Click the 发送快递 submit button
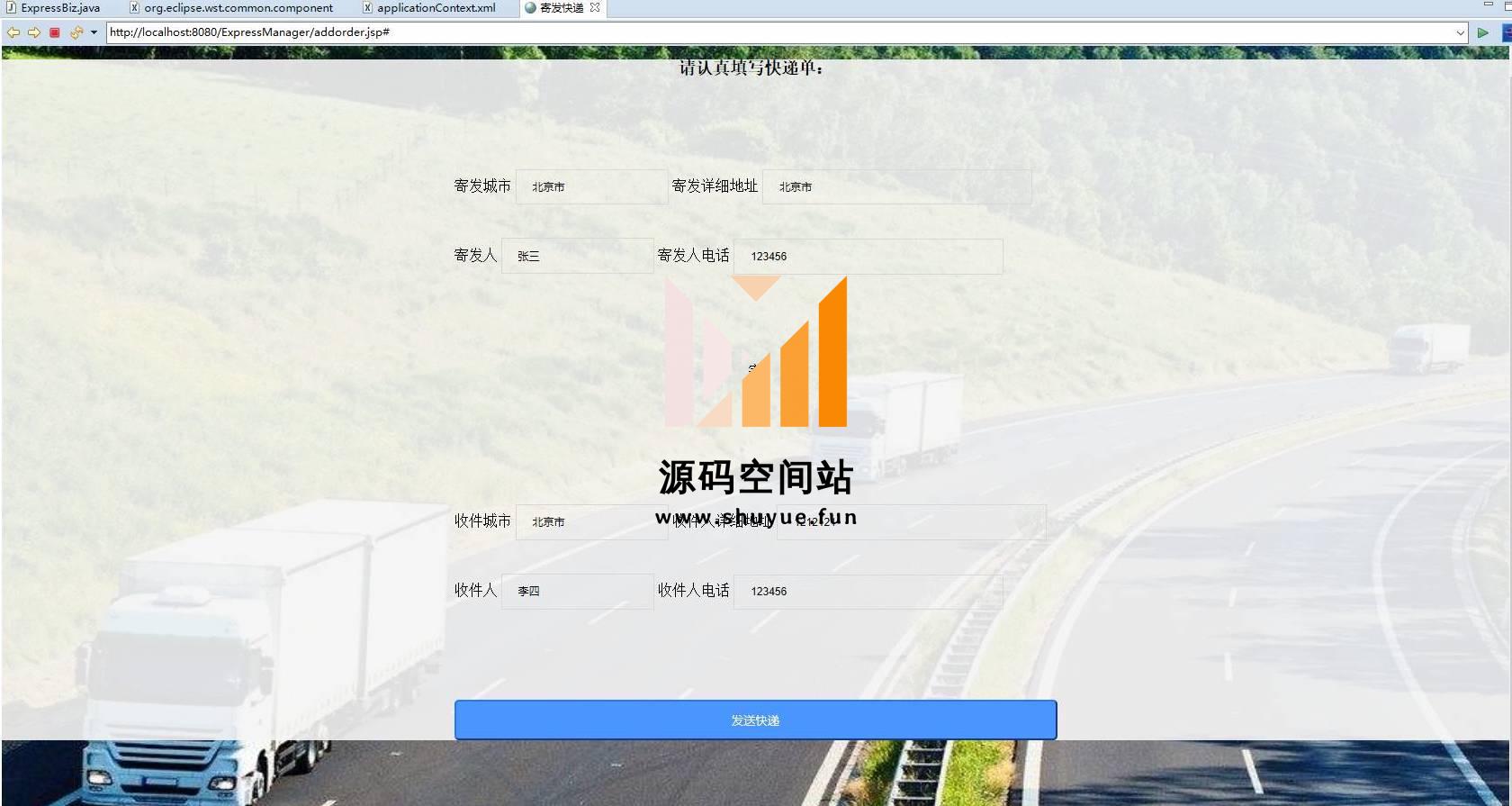The width and height of the screenshot is (1512, 806). click(x=755, y=720)
